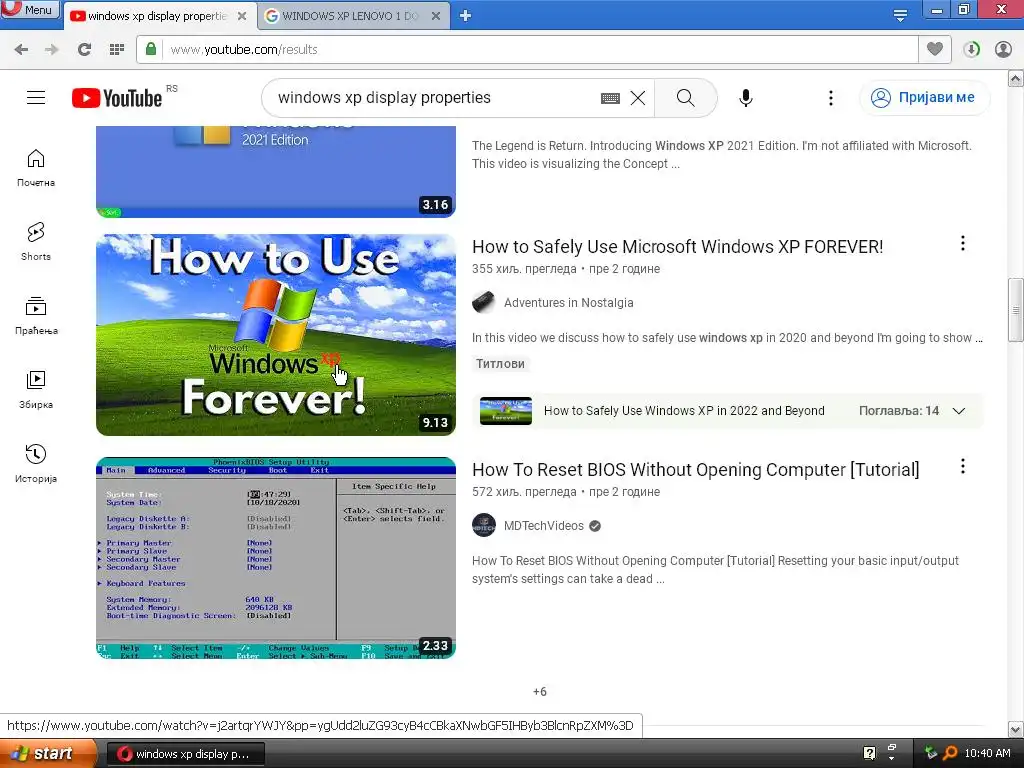Start voice search with microphone icon
Screen dimensions: 1024x768
tap(746, 98)
